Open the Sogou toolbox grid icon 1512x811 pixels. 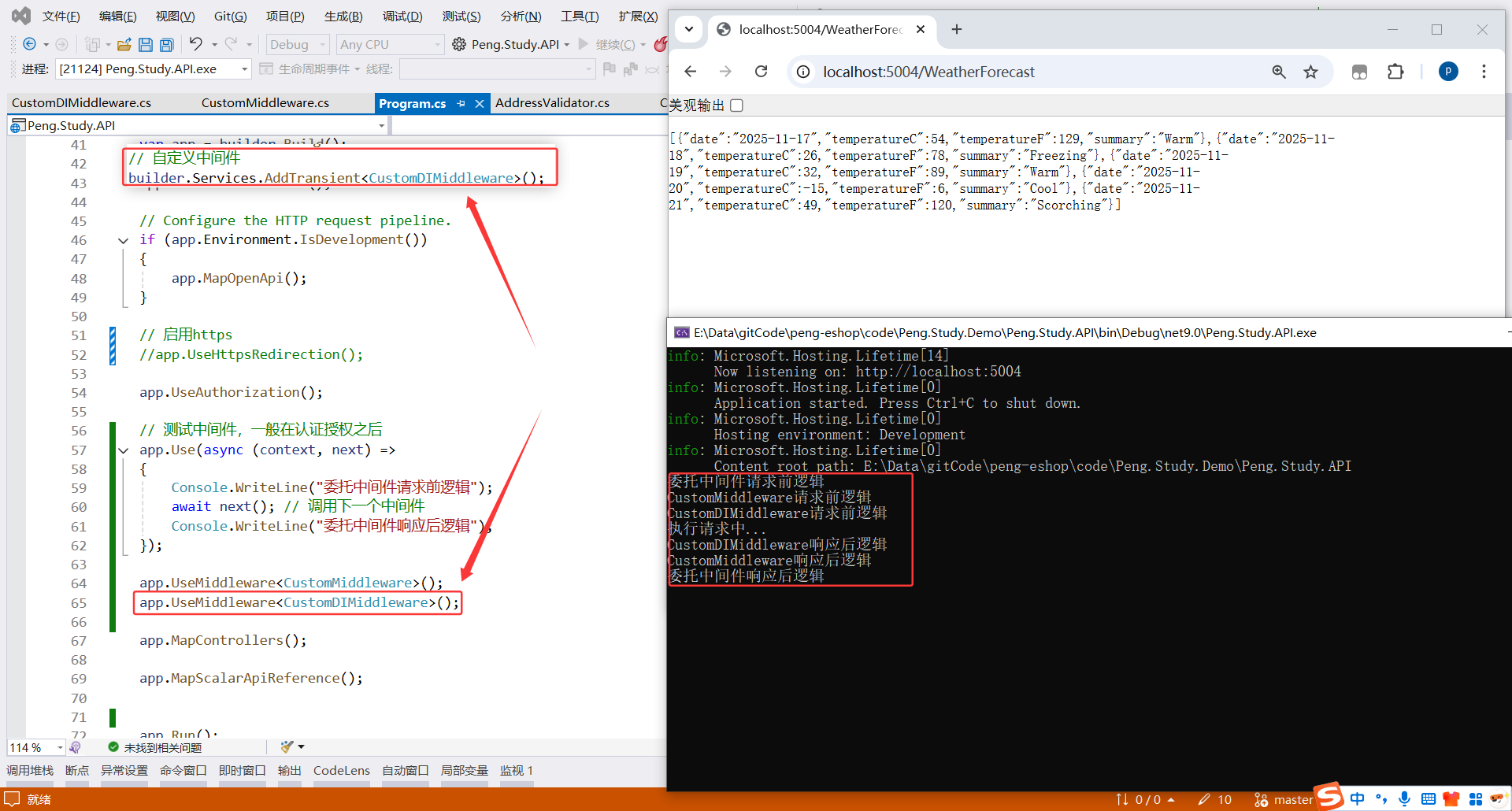coord(1475,799)
